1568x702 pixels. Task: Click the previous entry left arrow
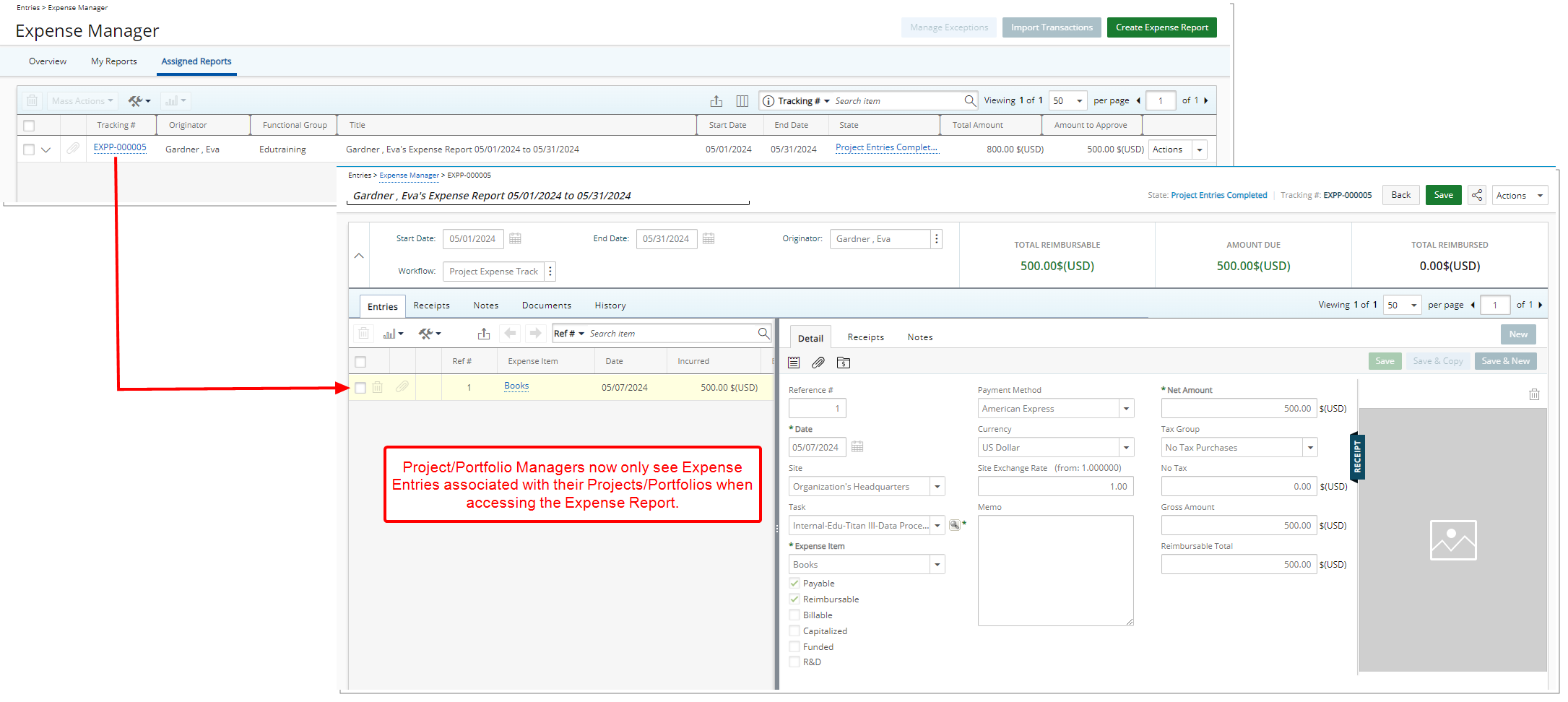510,333
